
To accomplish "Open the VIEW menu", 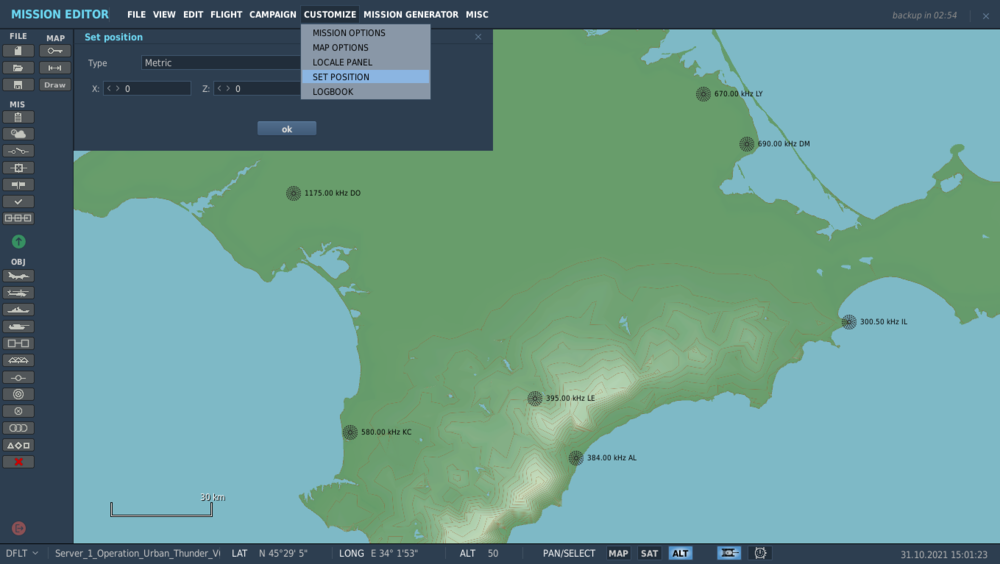I will click(x=164, y=14).
